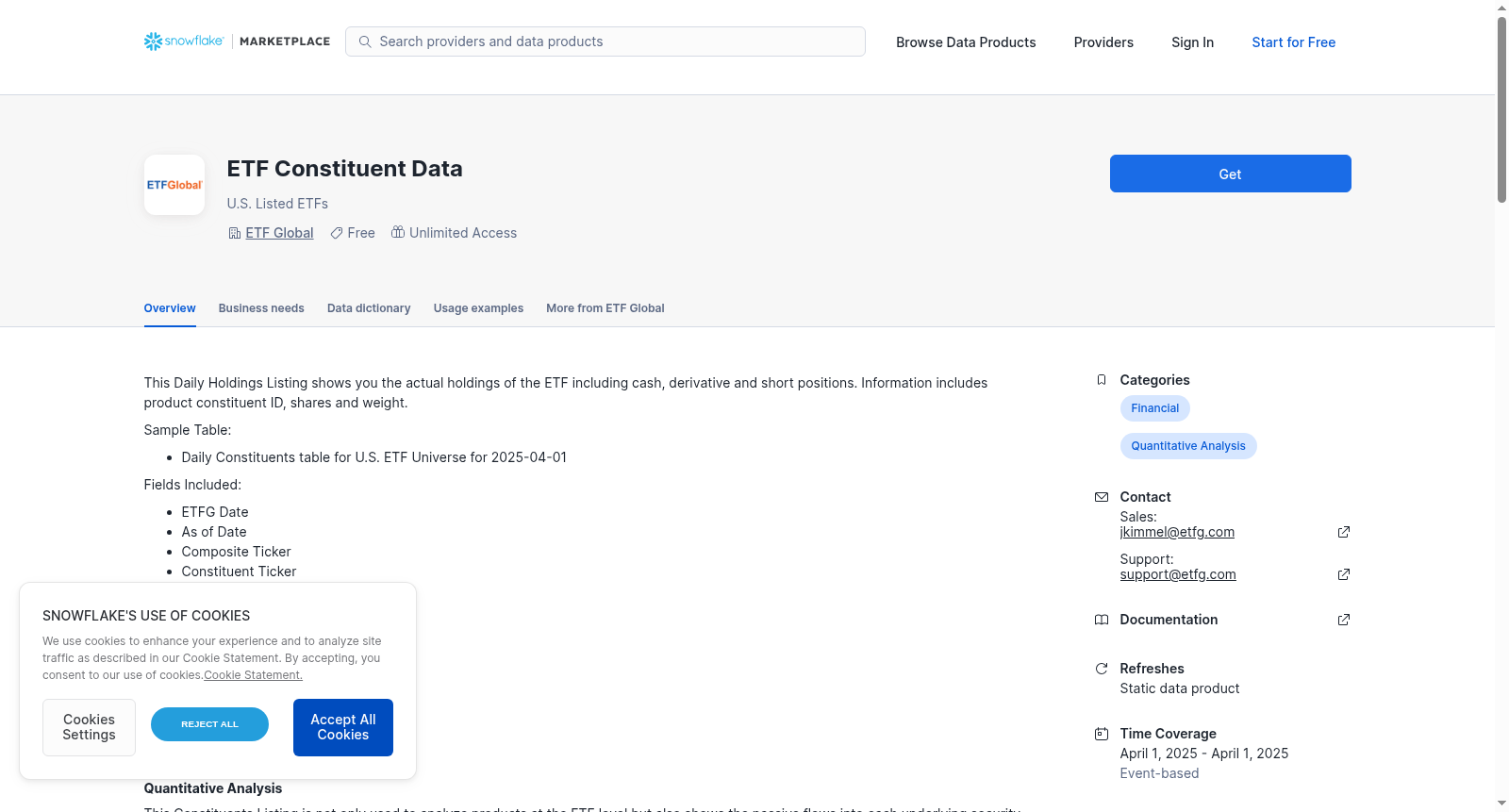Click the envelope icon next to Contact
The image size is (1509, 812).
pos(1101,497)
